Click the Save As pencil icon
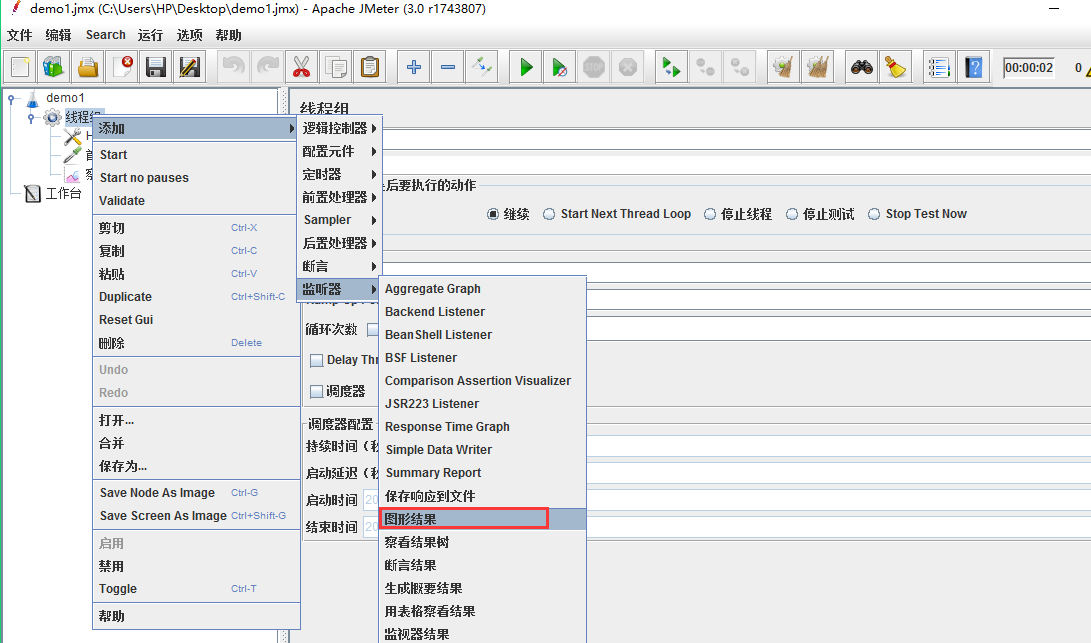1091x643 pixels. coord(189,68)
